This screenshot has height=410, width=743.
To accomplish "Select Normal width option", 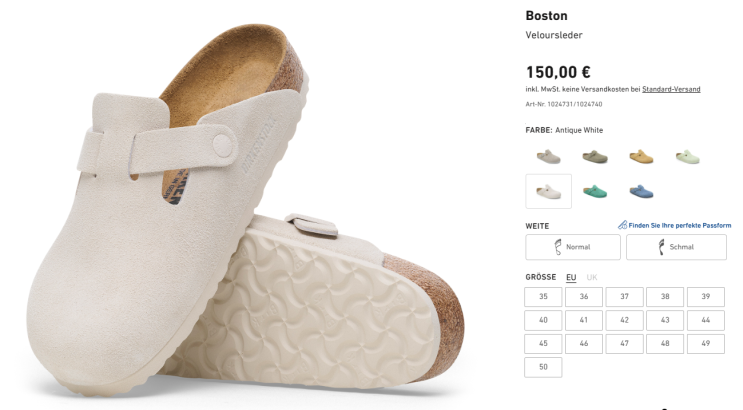I will pyautogui.click(x=573, y=247).
